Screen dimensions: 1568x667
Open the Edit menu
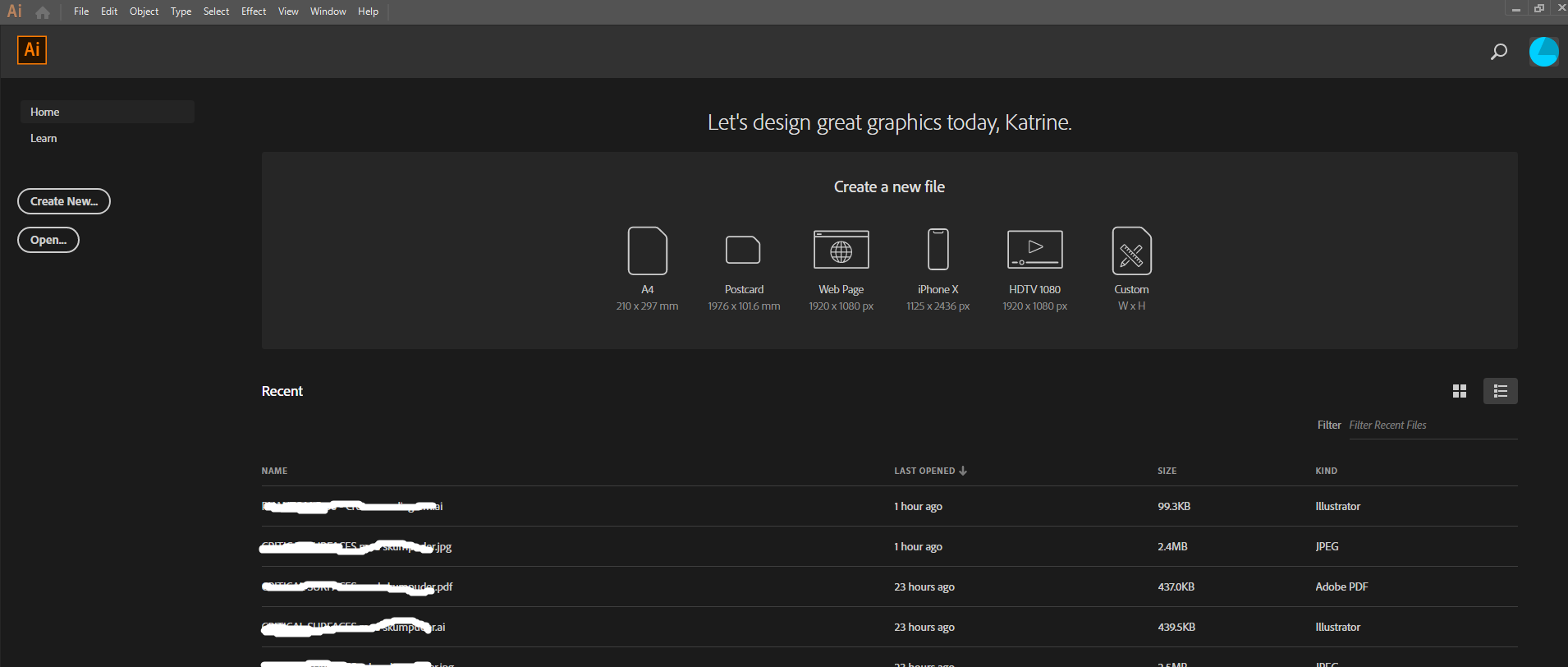coord(109,11)
